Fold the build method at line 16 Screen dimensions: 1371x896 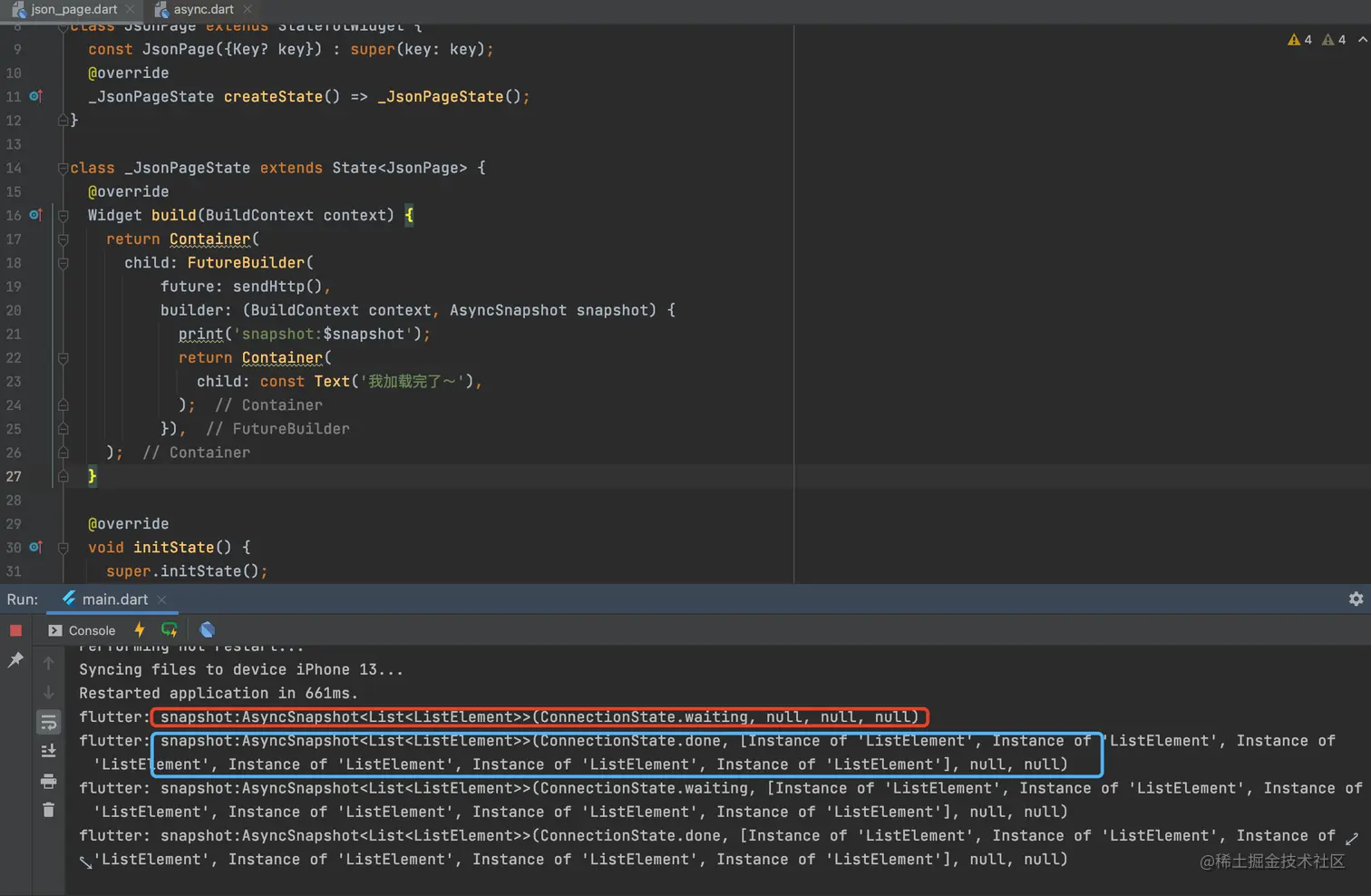(63, 215)
